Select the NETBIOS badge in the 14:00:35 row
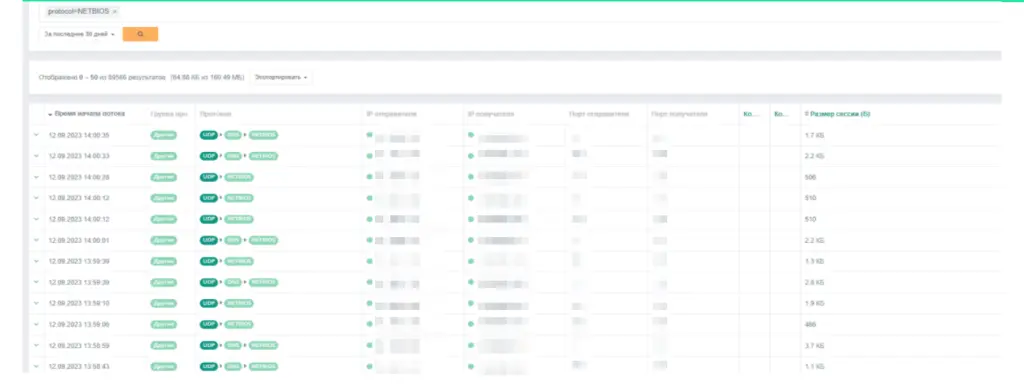The width and height of the screenshot is (1024, 387). click(263, 135)
